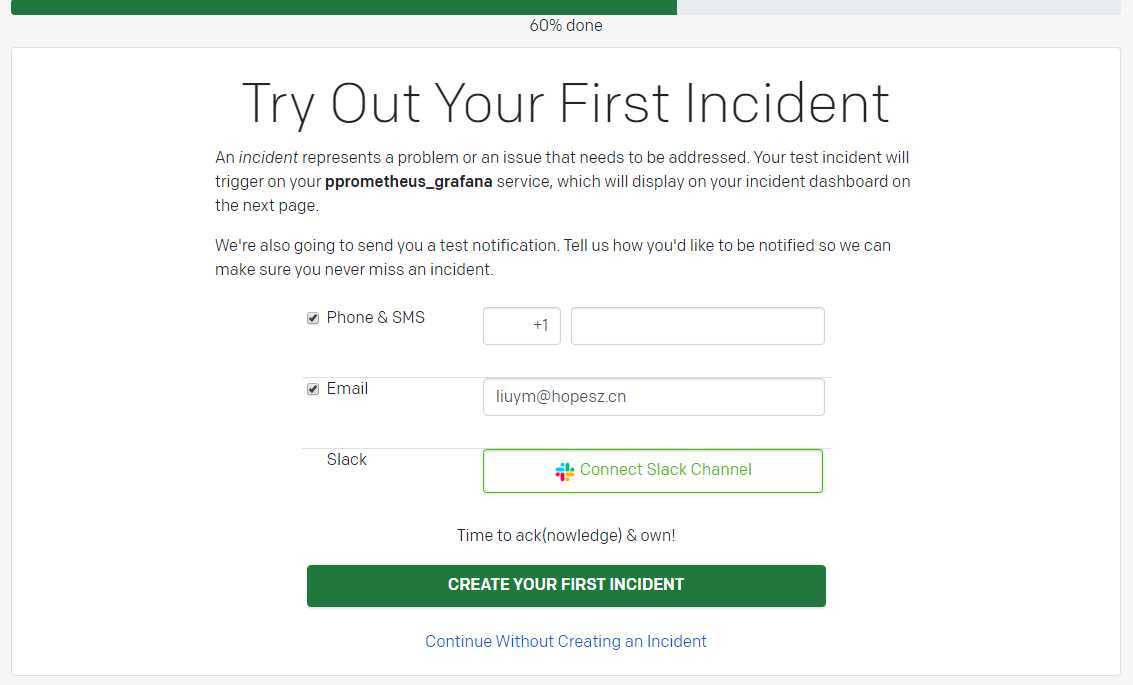Open the +1 country code field
1133x685 pixels.
[x=522, y=326]
